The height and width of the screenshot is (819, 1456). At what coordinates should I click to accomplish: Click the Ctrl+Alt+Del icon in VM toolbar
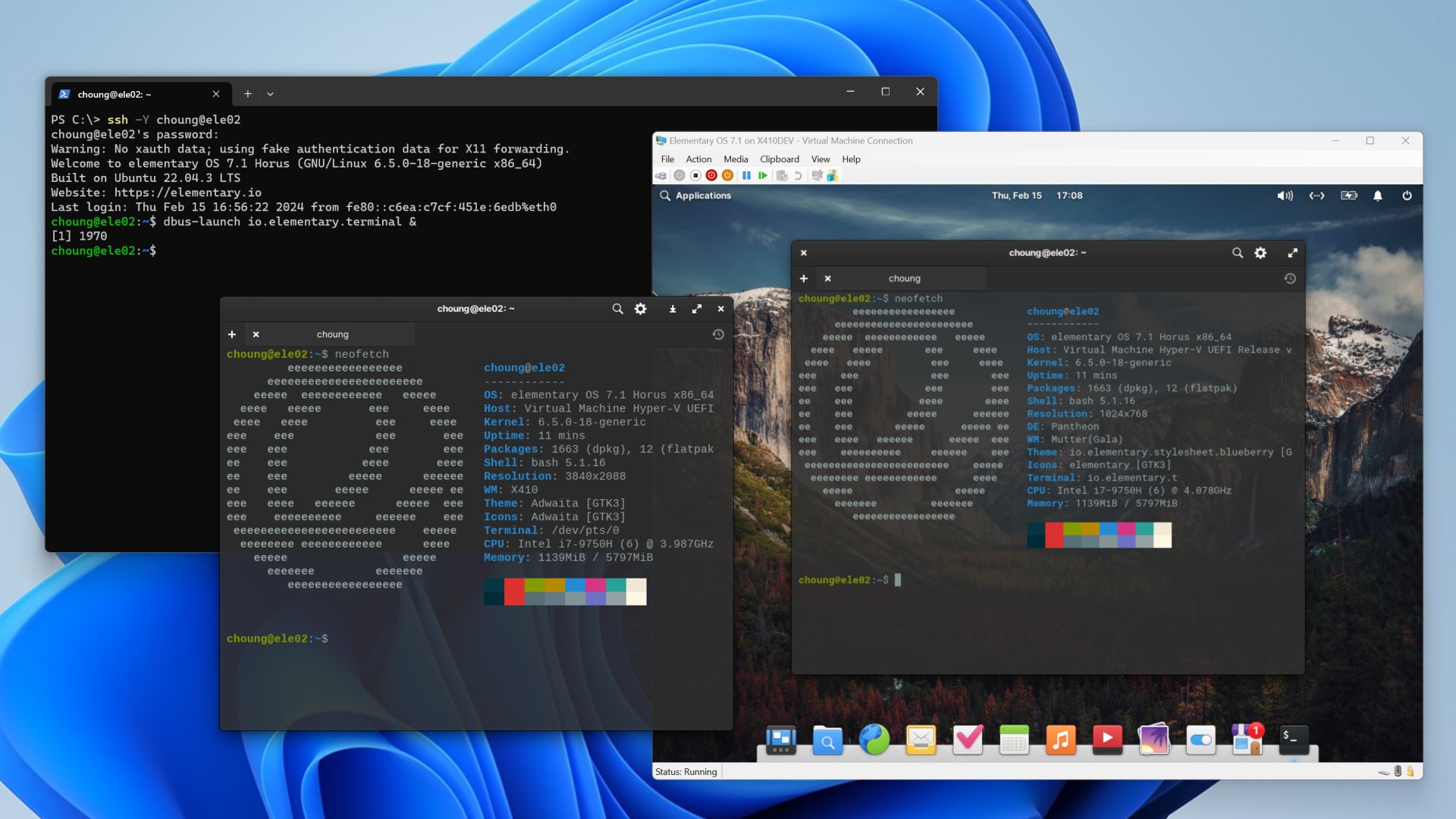[661, 175]
